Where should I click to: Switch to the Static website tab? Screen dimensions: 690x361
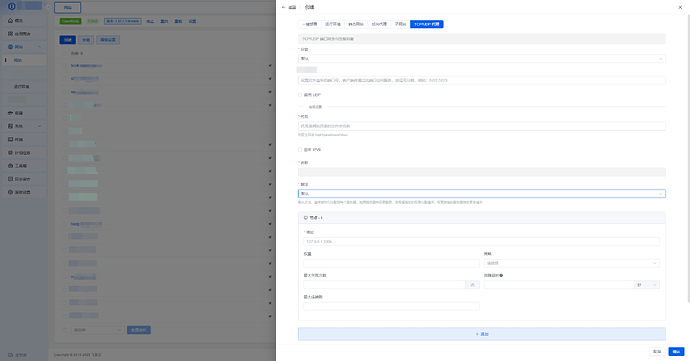tap(356, 24)
